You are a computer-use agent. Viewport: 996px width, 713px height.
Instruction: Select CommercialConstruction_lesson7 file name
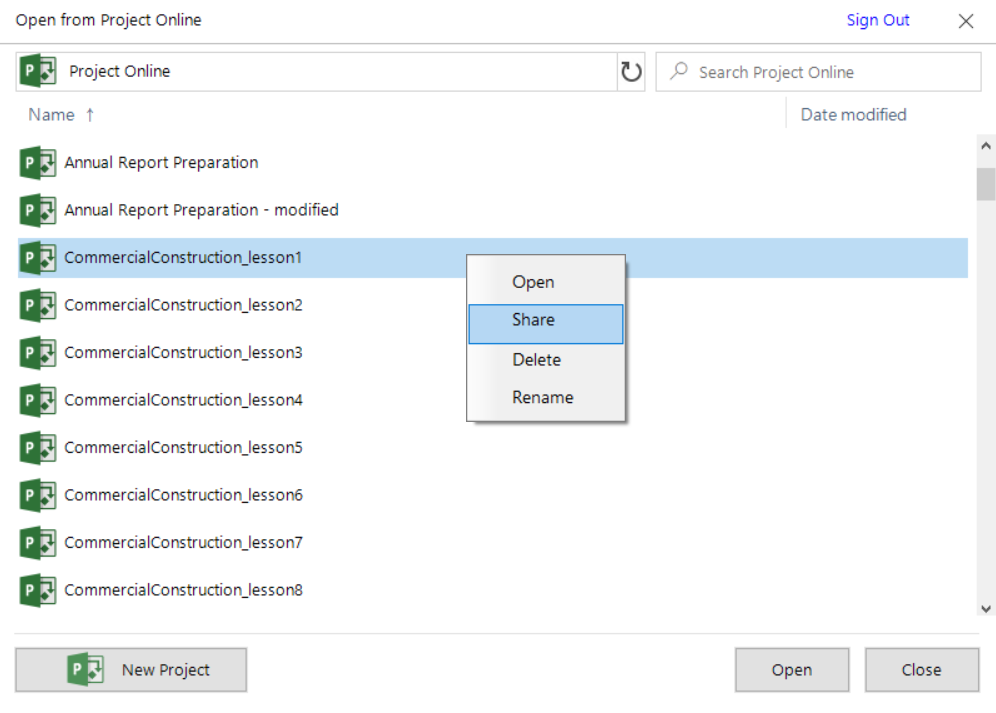point(184,543)
